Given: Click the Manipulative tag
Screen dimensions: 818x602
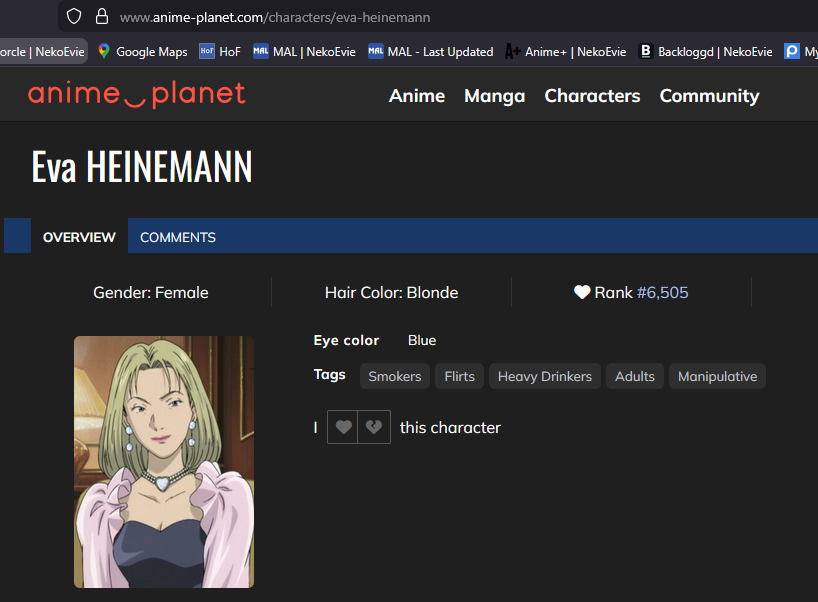Looking at the screenshot, I should point(717,376).
